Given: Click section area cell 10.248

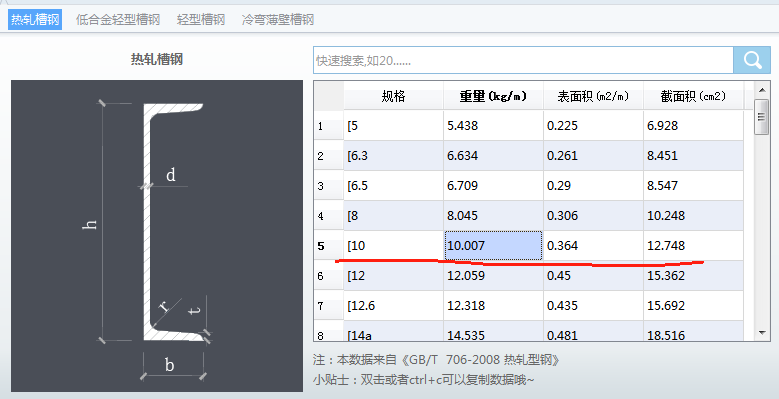Looking at the screenshot, I should tap(694, 216).
